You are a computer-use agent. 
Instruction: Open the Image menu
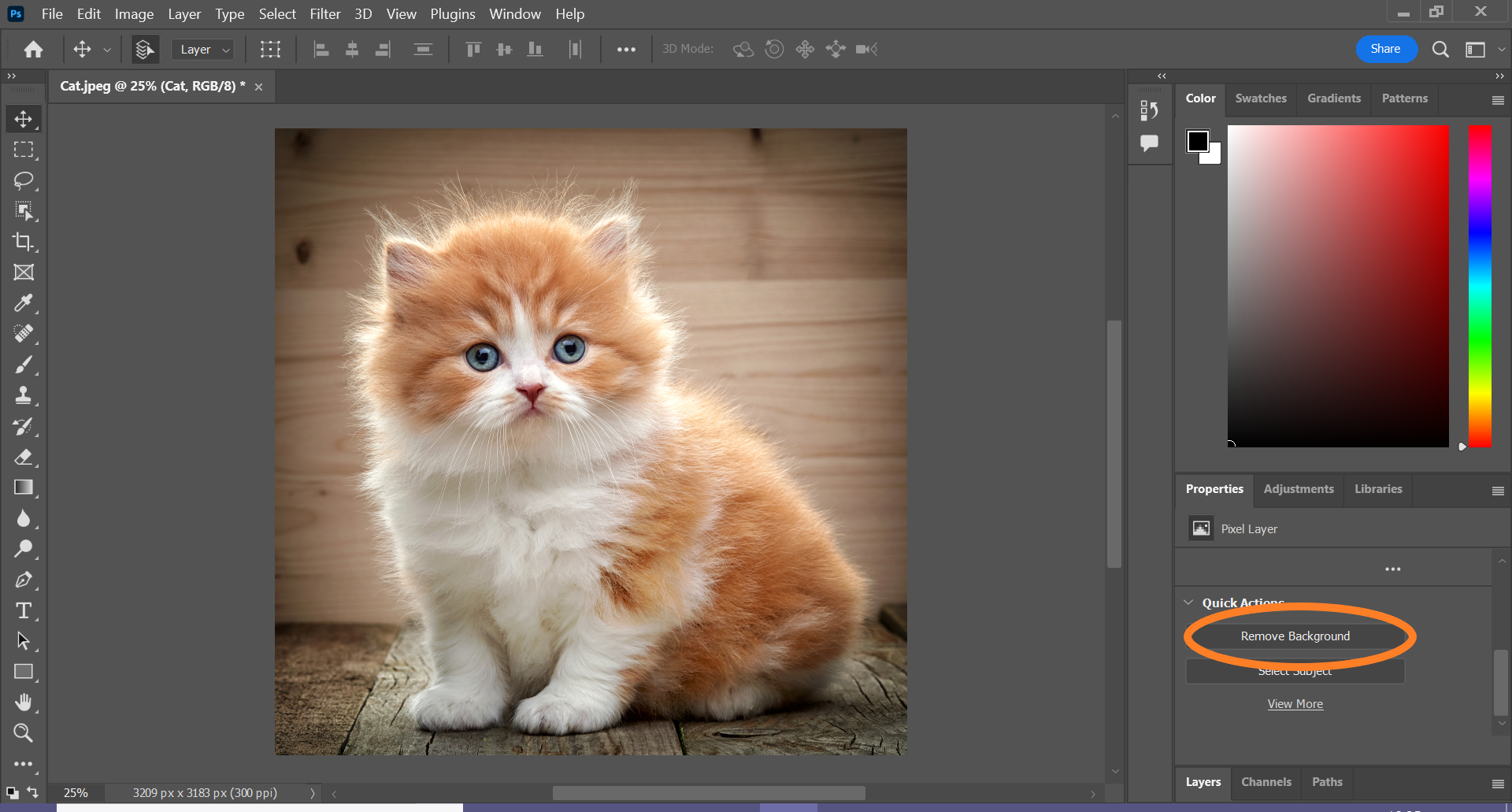(x=134, y=14)
